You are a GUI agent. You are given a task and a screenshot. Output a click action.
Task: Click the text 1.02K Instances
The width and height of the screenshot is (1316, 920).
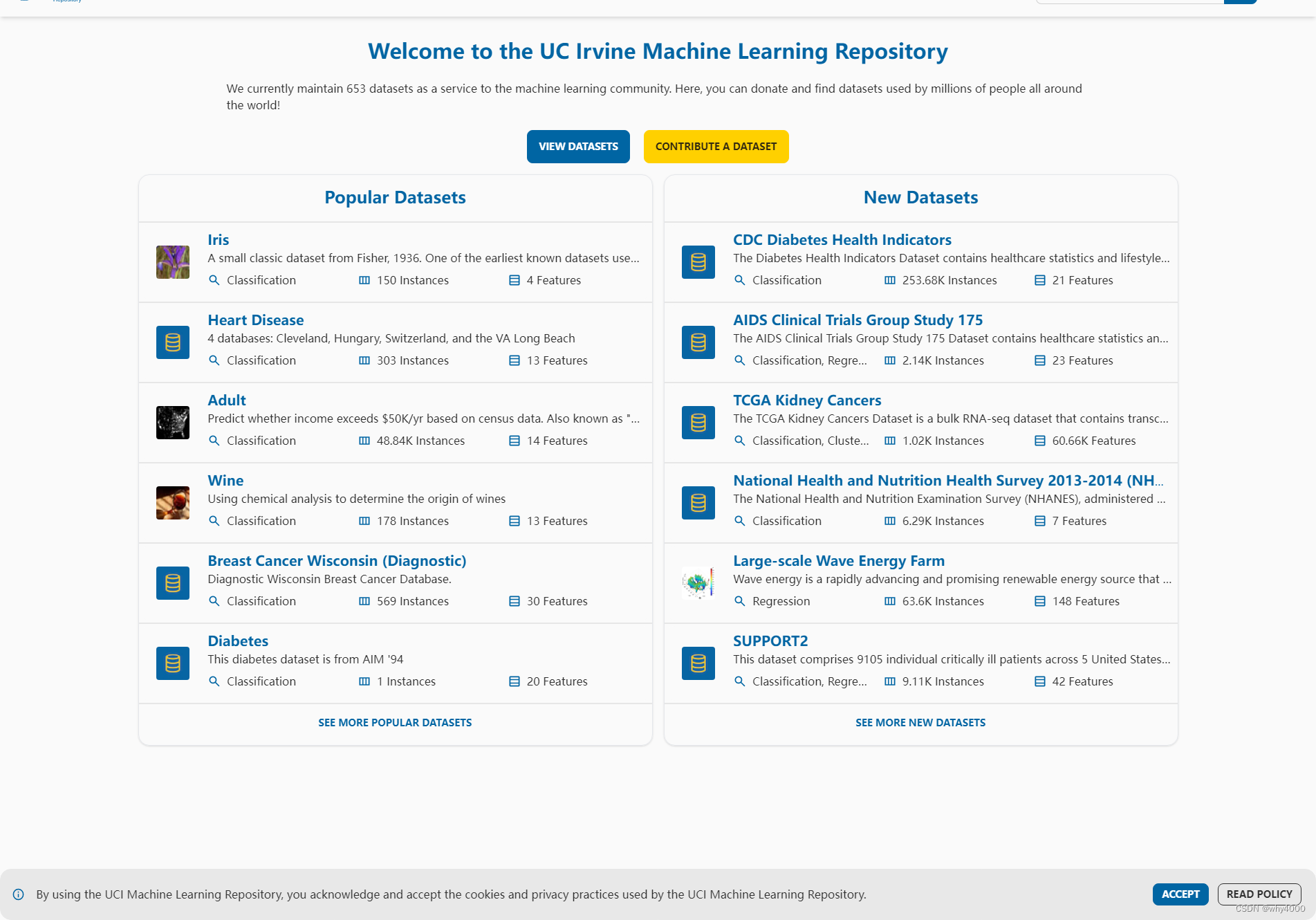pos(943,441)
